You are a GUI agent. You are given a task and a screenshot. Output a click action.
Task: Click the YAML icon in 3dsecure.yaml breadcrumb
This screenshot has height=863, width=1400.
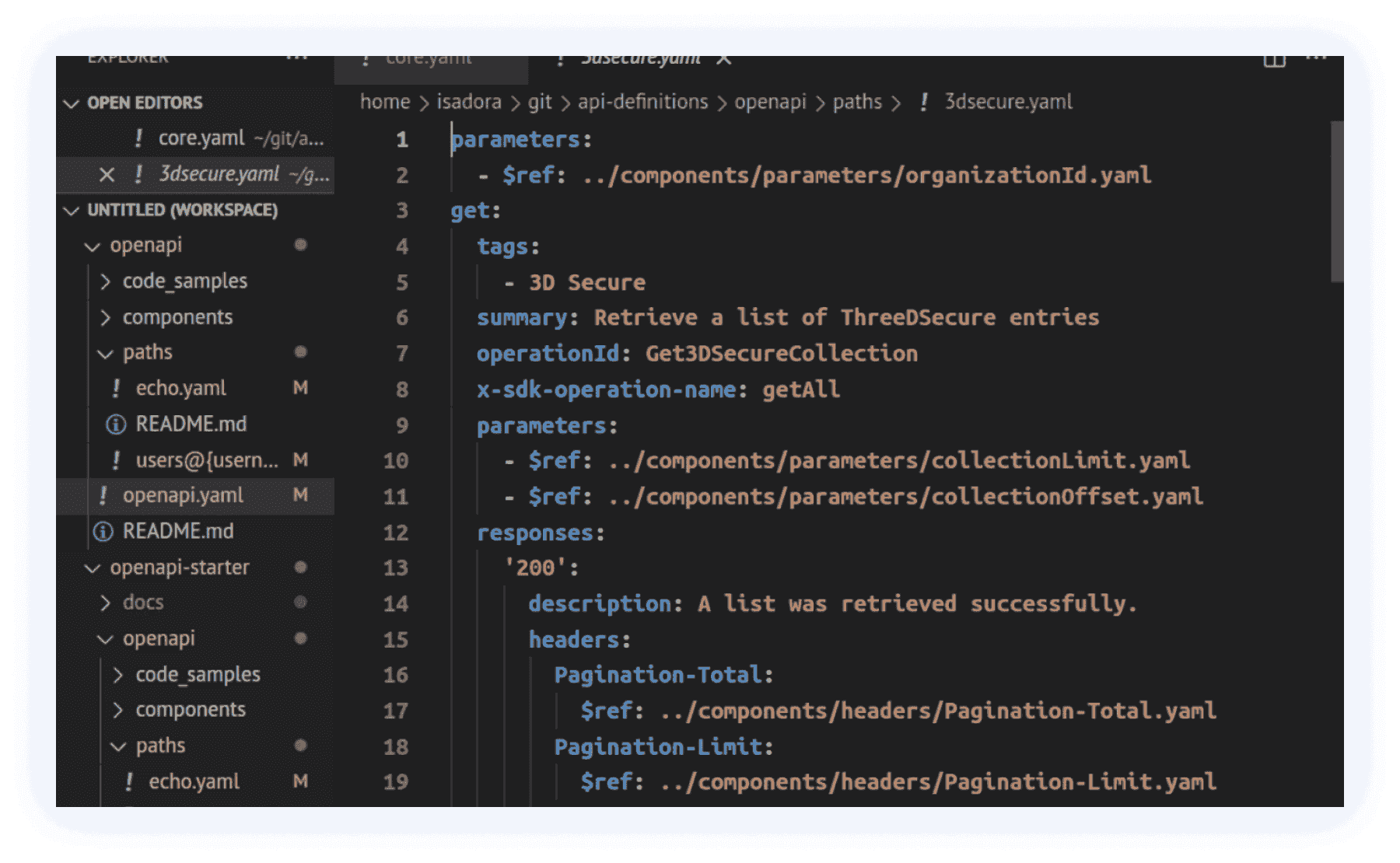click(923, 103)
